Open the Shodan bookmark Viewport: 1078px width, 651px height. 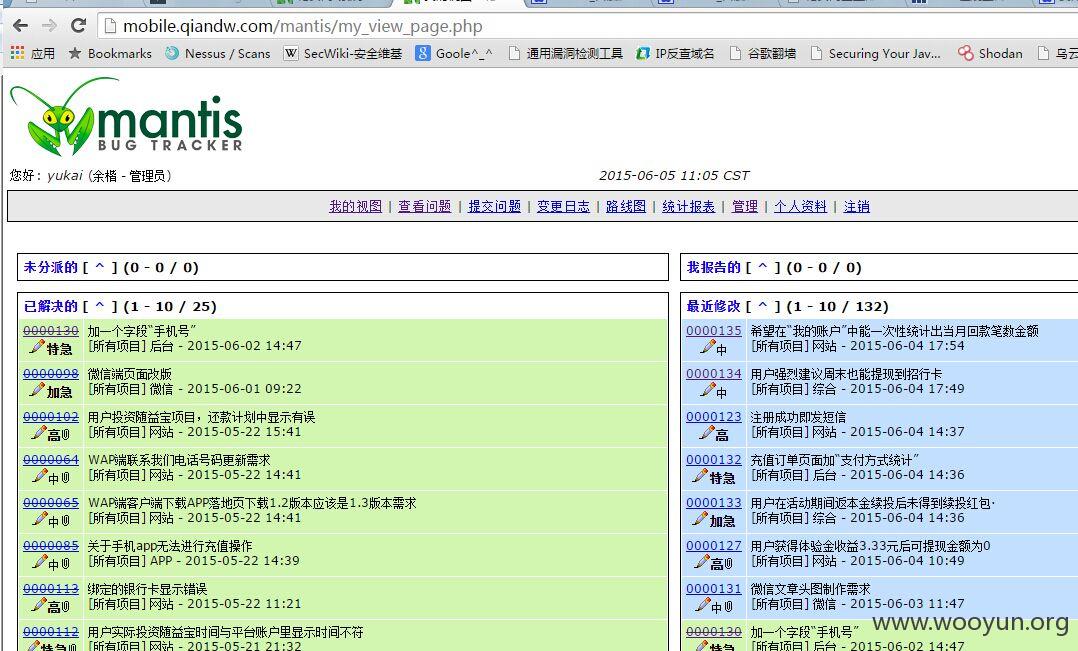click(991, 54)
